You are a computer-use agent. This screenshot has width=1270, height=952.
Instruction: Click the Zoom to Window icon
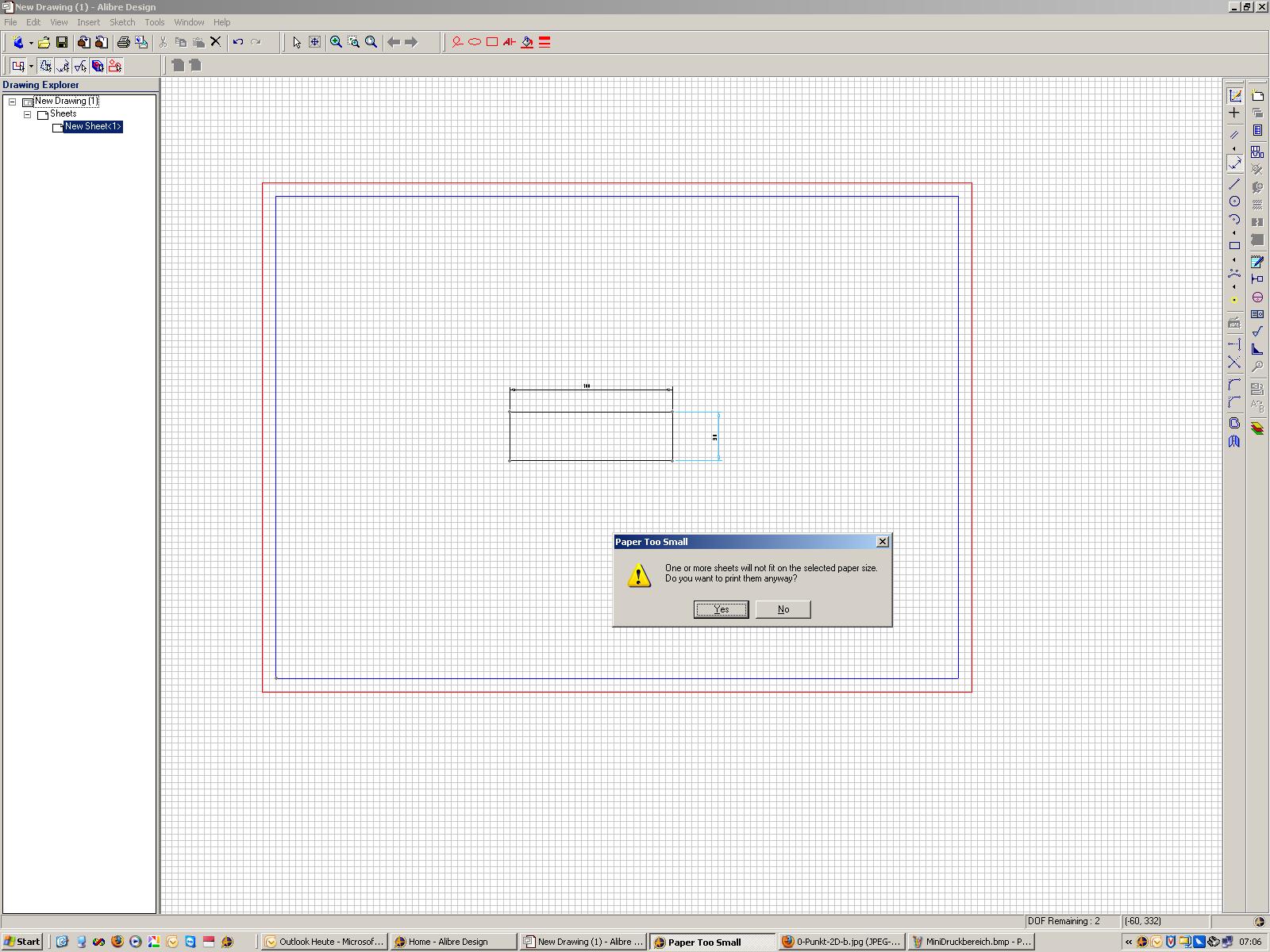click(353, 42)
